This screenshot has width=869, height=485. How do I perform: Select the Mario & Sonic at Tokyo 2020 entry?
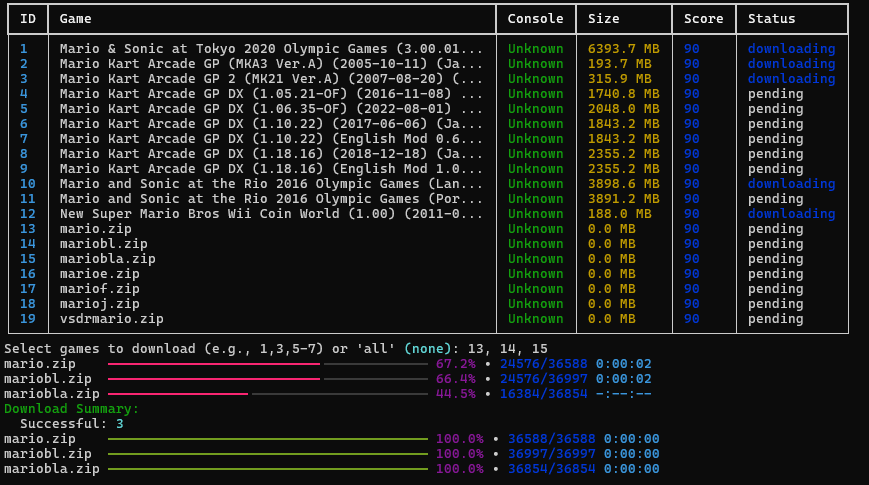tap(271, 49)
